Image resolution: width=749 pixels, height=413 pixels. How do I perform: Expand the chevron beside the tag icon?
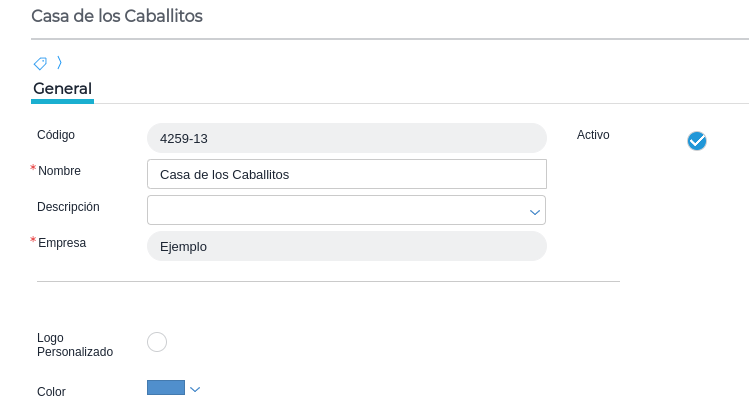[59, 63]
